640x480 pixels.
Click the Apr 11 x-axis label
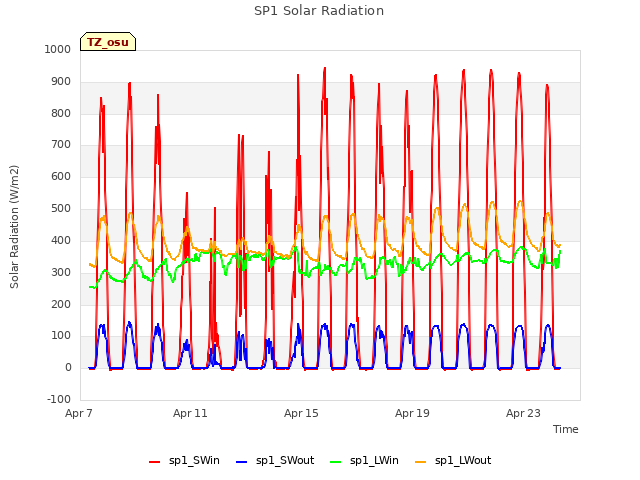point(190,413)
